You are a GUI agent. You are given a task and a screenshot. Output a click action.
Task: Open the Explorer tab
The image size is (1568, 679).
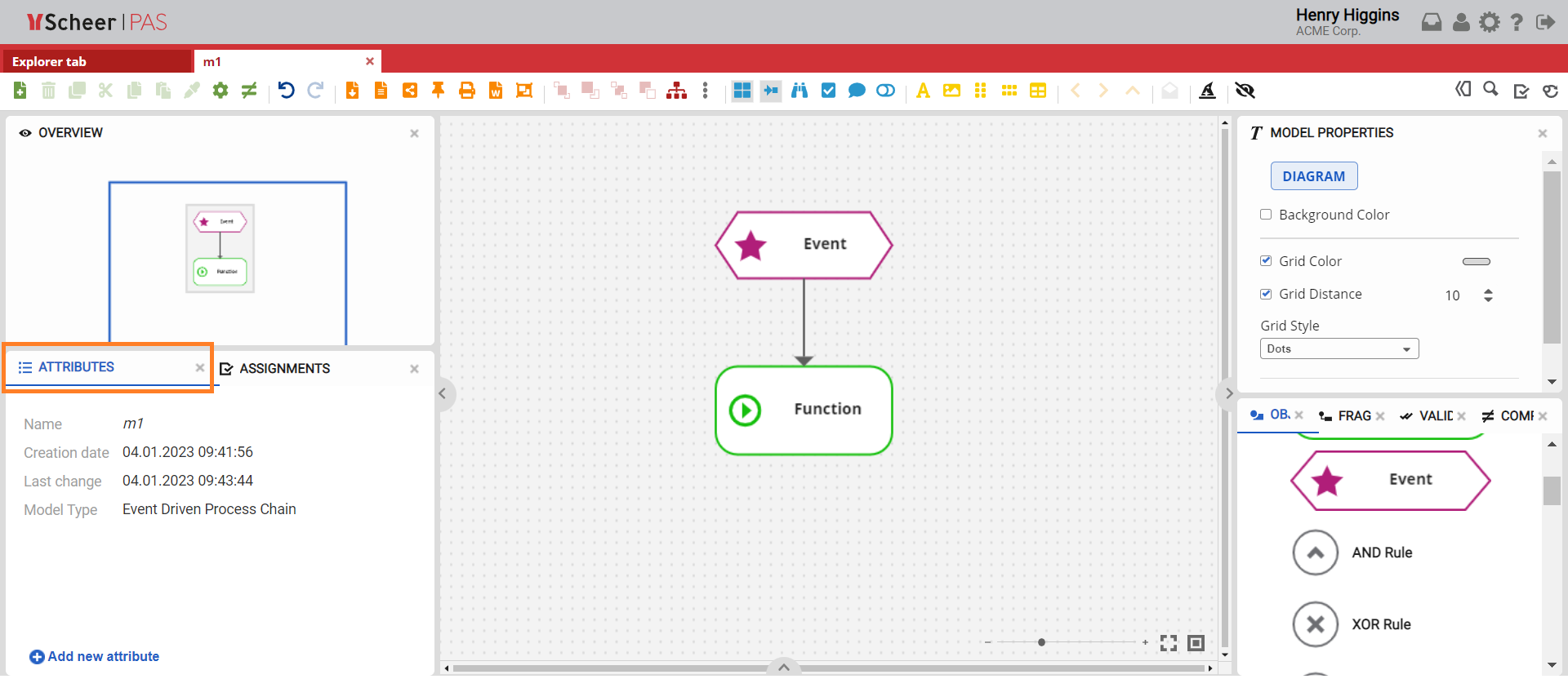point(49,62)
